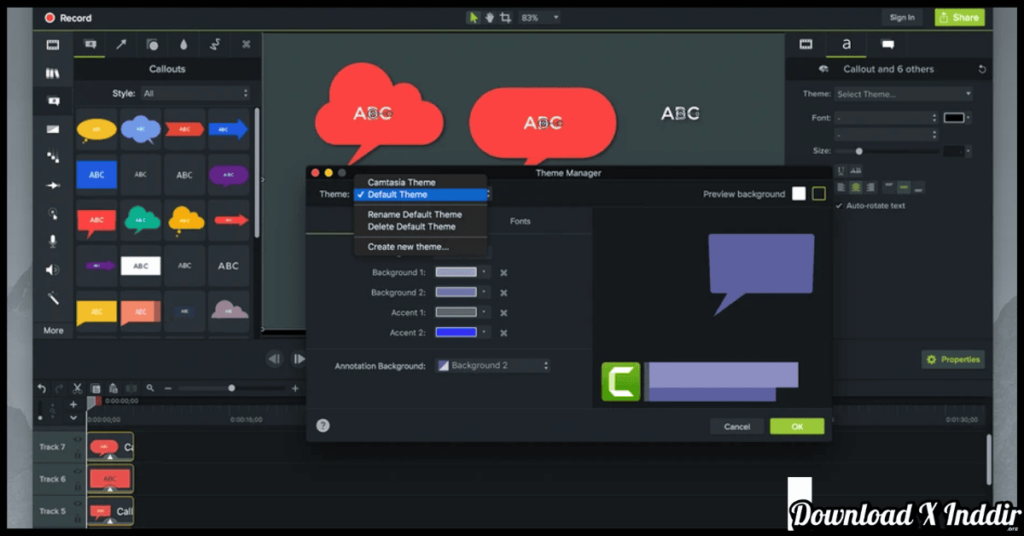The width and height of the screenshot is (1024, 536).
Task: Open the Library books icon in sidebar
Action: (x=53, y=73)
